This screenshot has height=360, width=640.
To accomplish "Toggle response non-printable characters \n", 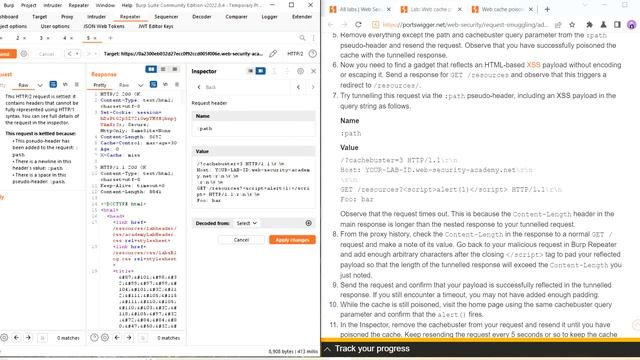I will pyautogui.click(x=165, y=84).
